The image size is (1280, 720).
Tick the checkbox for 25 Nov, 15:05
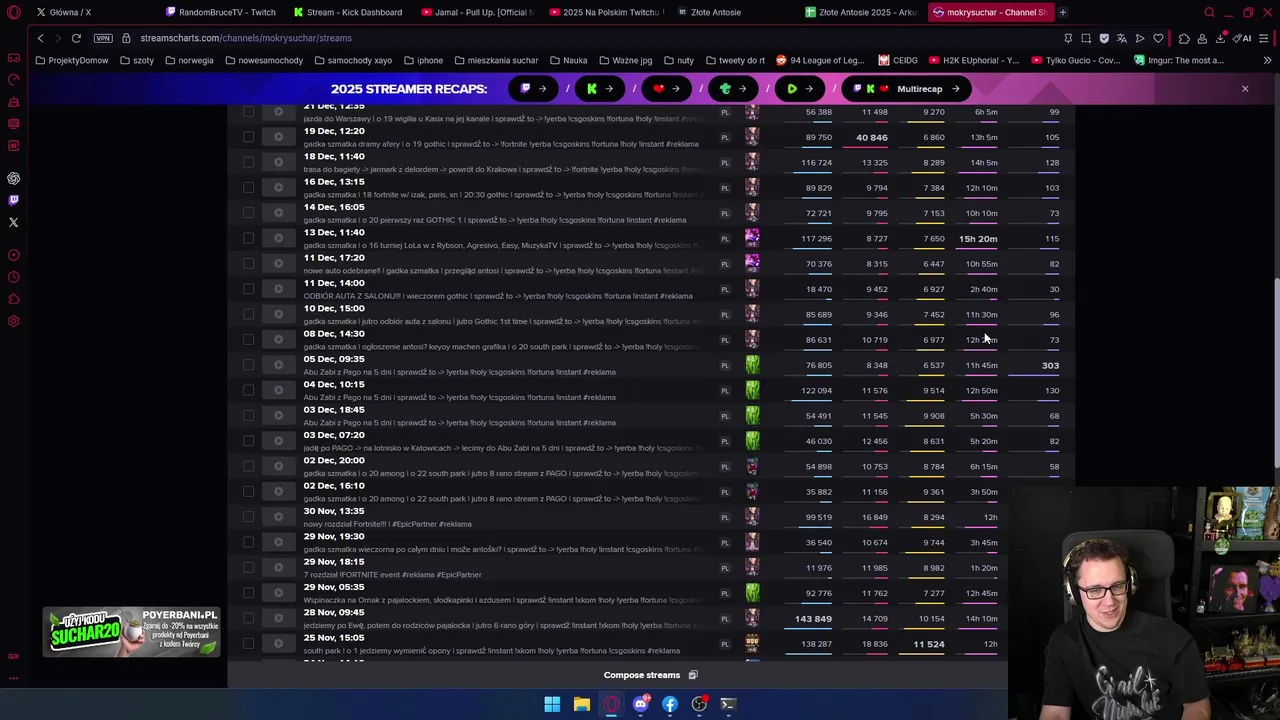248,643
